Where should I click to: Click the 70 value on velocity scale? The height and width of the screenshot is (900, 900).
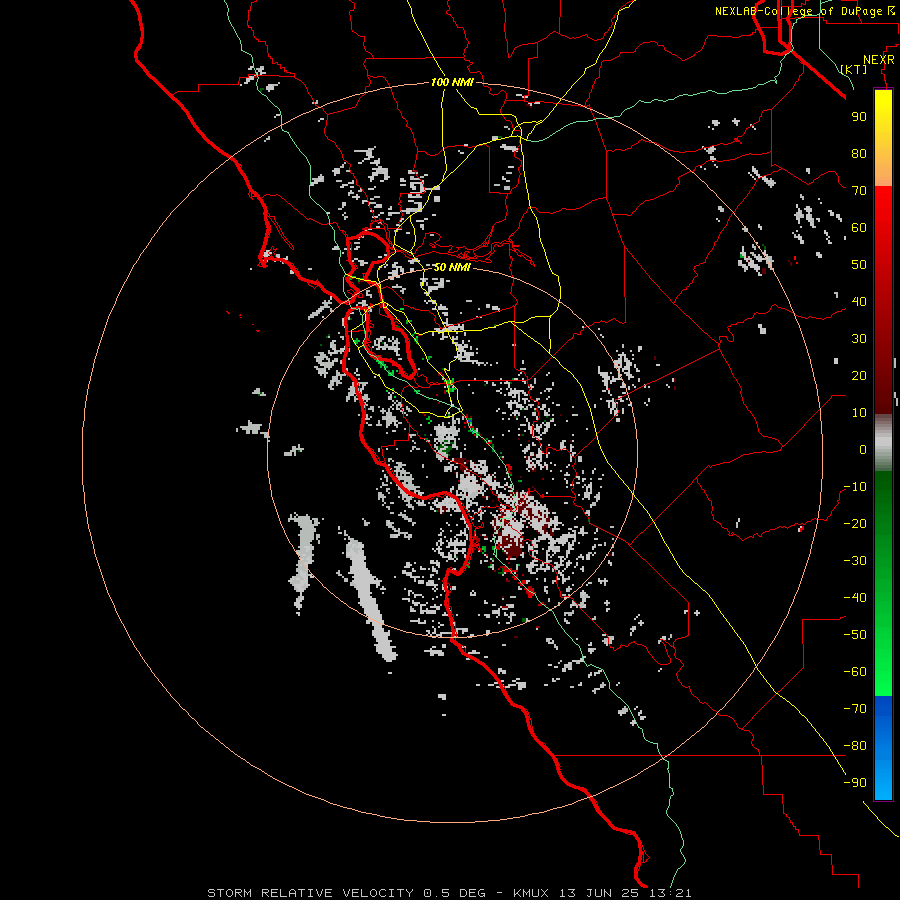point(859,191)
